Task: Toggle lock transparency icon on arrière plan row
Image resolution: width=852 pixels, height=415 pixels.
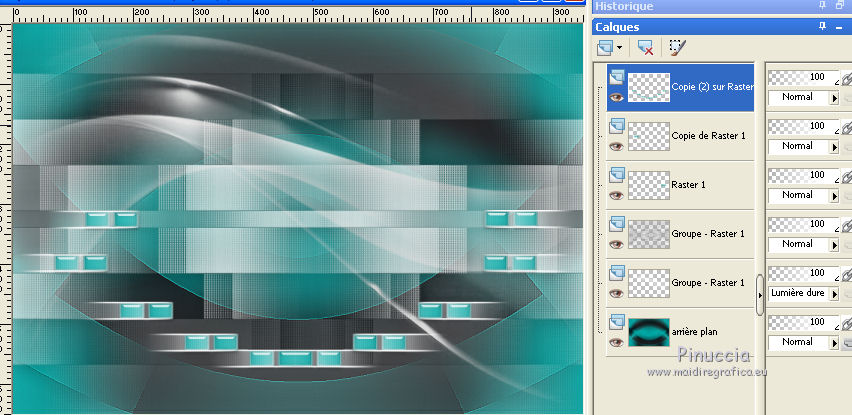Action: (x=847, y=343)
